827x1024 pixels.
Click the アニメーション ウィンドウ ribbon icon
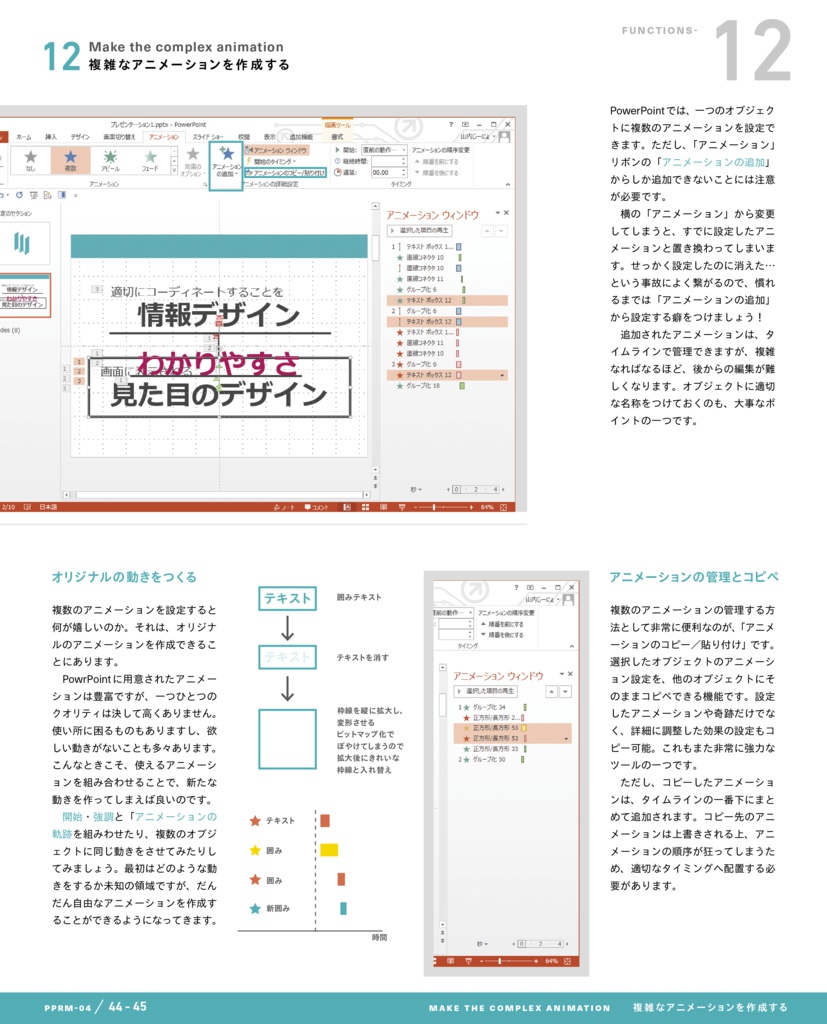[x=248, y=151]
